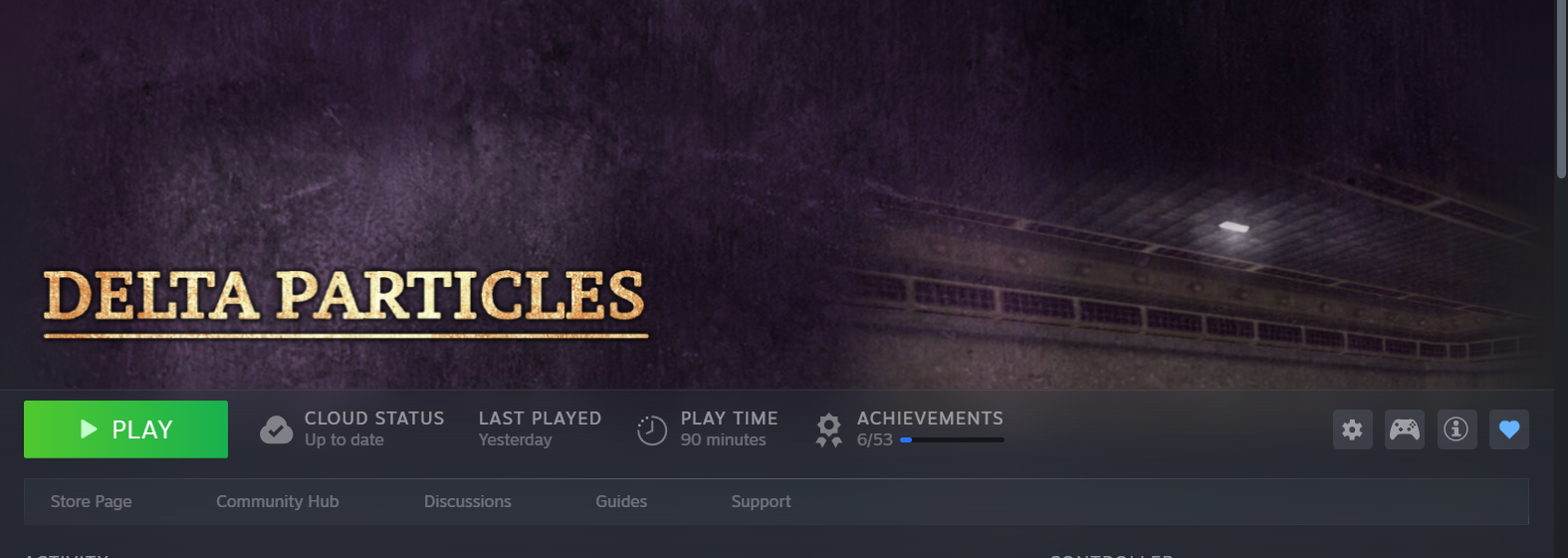
Task: Click the green PLAY button
Action: tap(125, 429)
